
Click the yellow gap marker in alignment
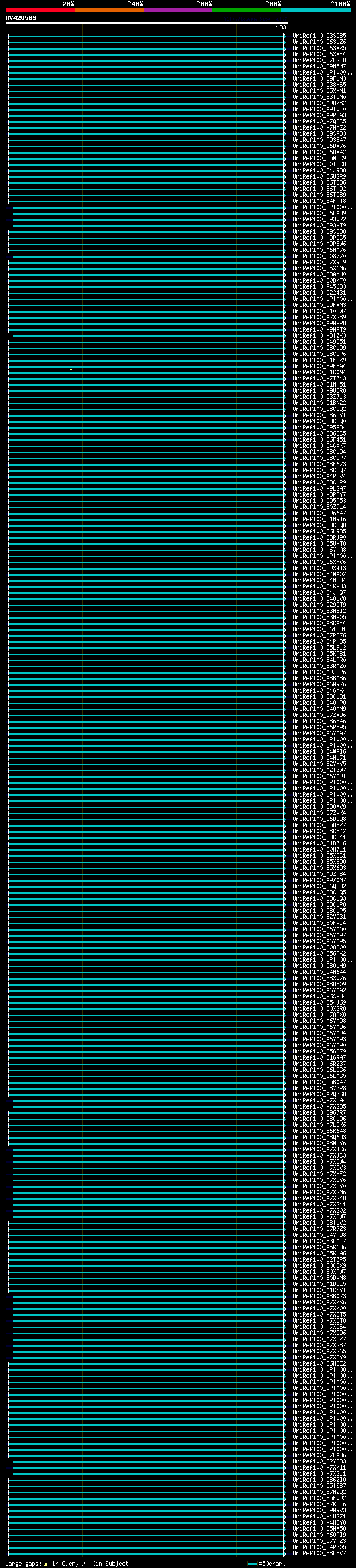pyautogui.click(x=71, y=369)
